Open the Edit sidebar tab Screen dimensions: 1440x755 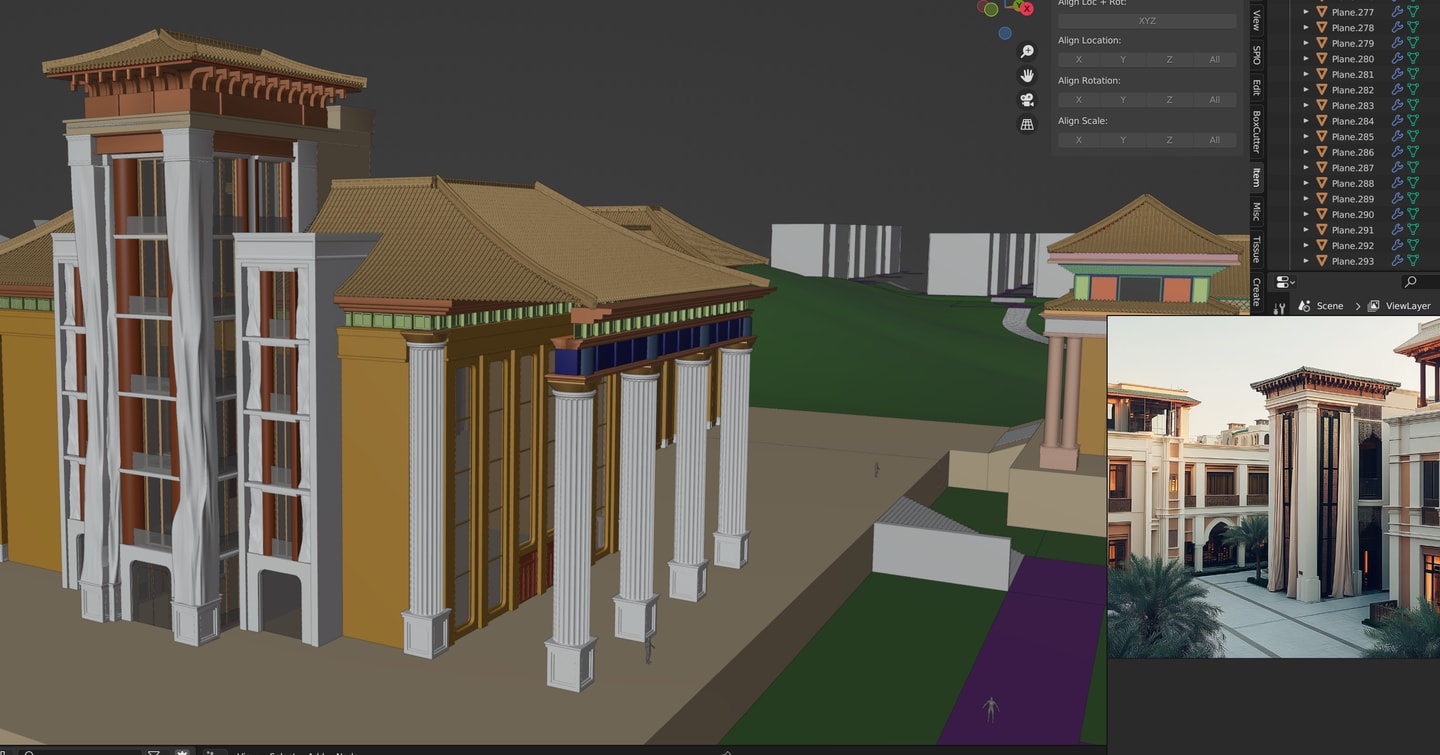(x=1257, y=87)
